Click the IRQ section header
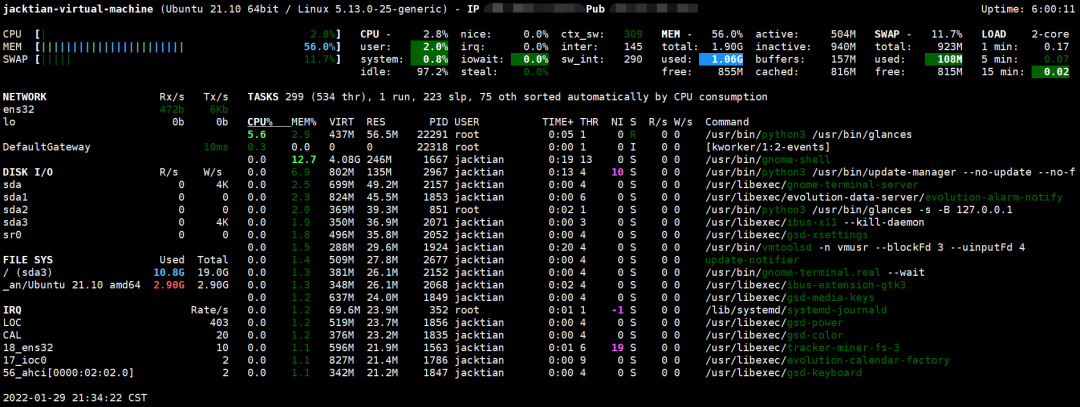 pos(12,311)
